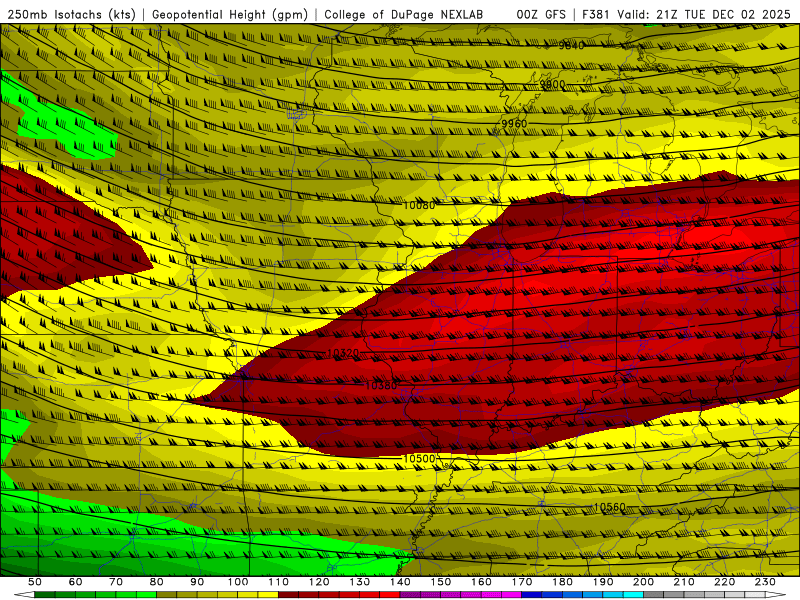Click the 9900 height contour label
This screenshot has height=600, width=800.
553,84
